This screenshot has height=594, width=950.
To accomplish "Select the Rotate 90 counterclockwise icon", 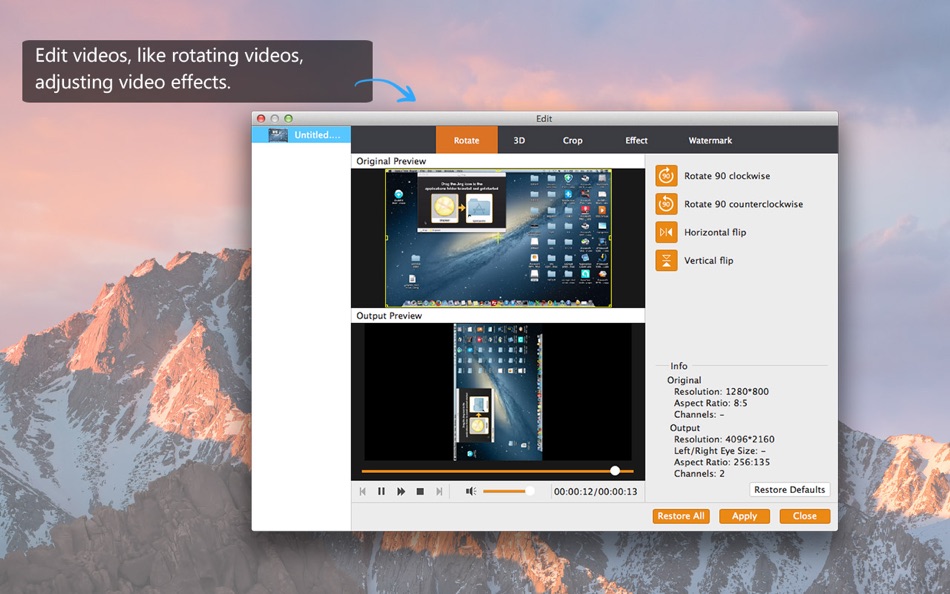I will 666,203.
